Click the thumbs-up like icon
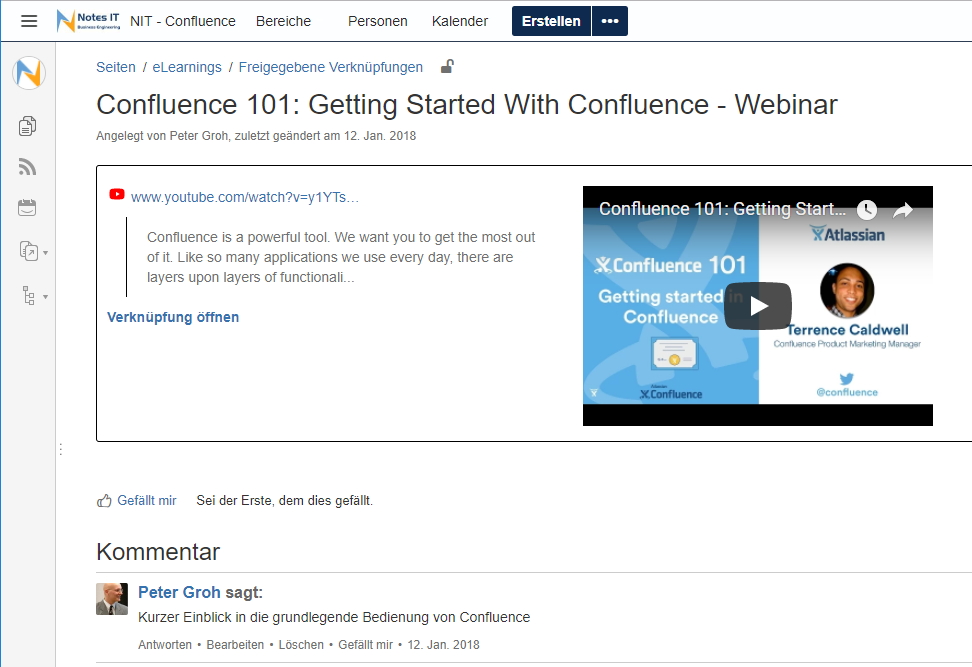The height and width of the screenshot is (667, 972). coord(104,501)
